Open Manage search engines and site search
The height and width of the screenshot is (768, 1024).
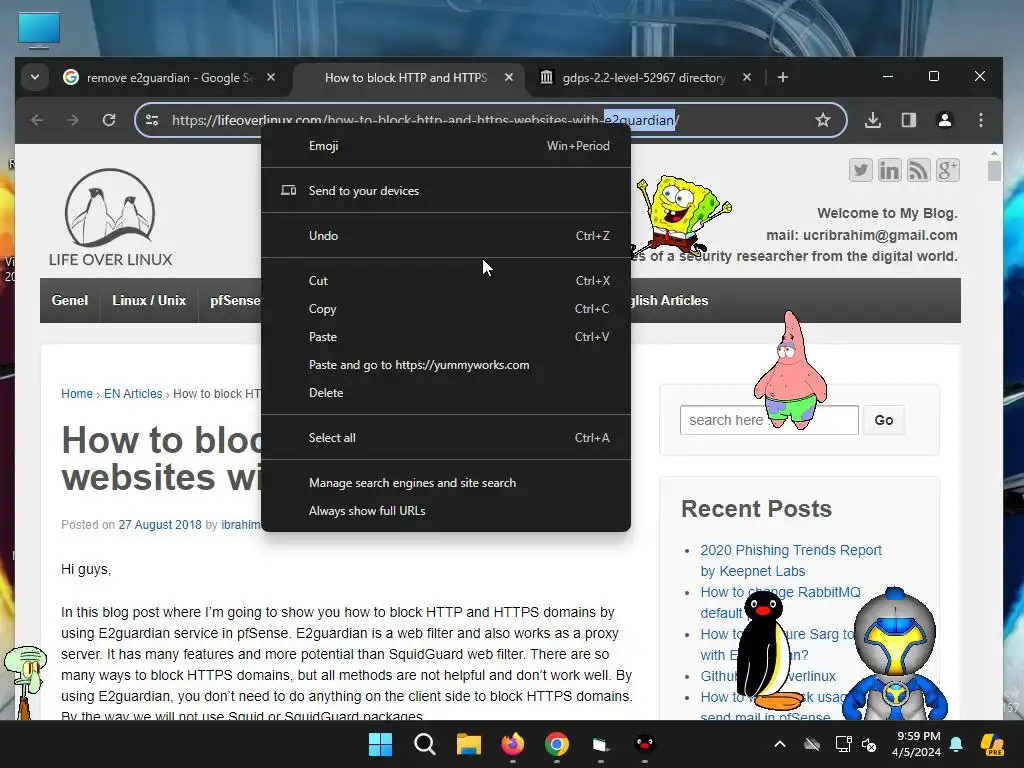tap(446, 483)
